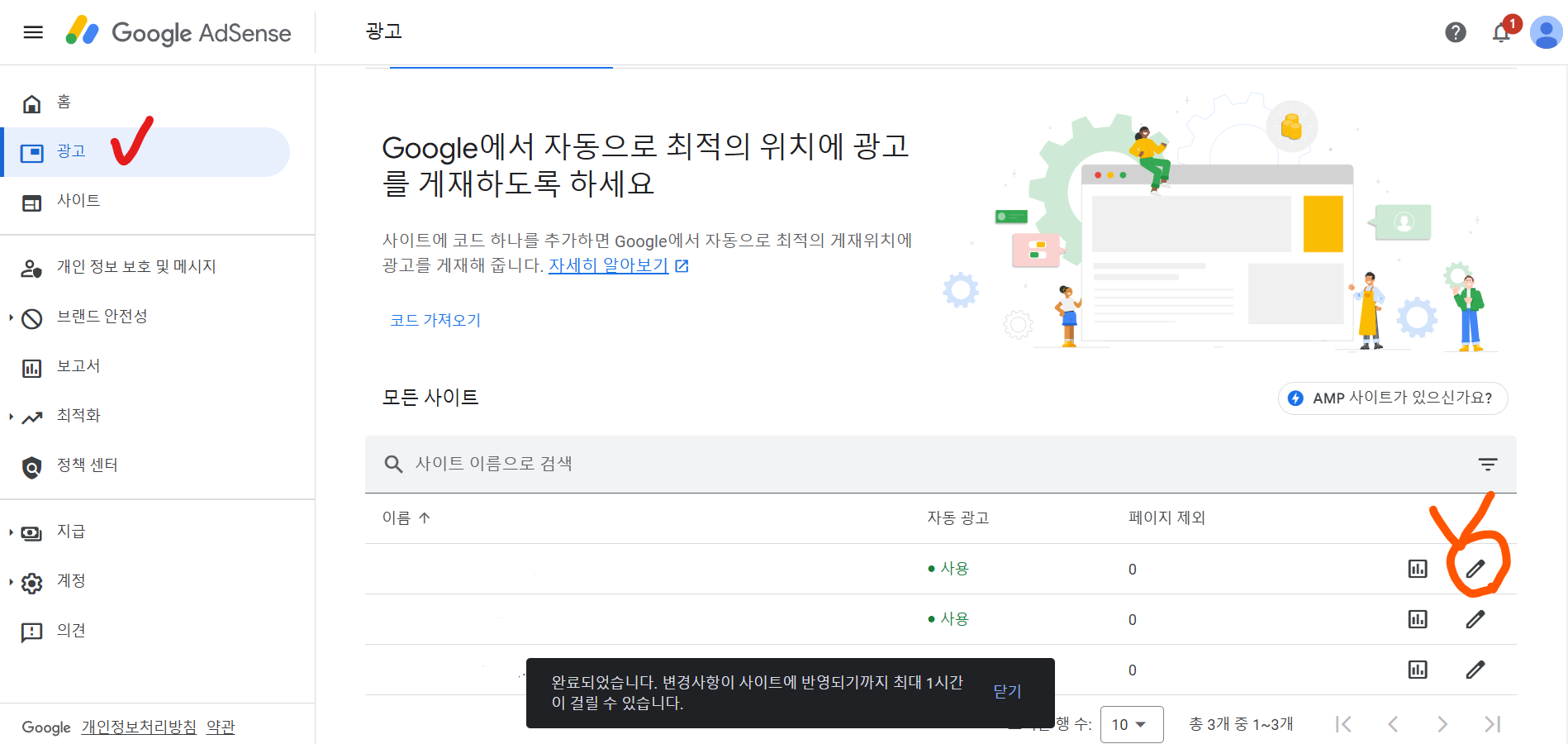Dismiss snackbar with 닫기
Viewport: 1568px width, 744px height.
coord(1007,692)
